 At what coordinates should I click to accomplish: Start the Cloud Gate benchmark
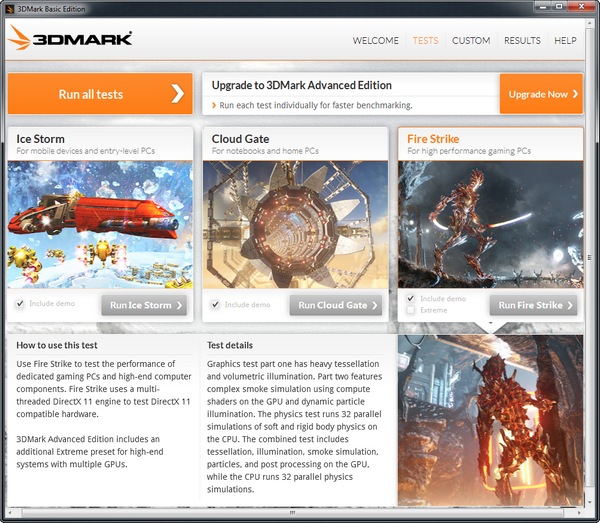[x=339, y=305]
